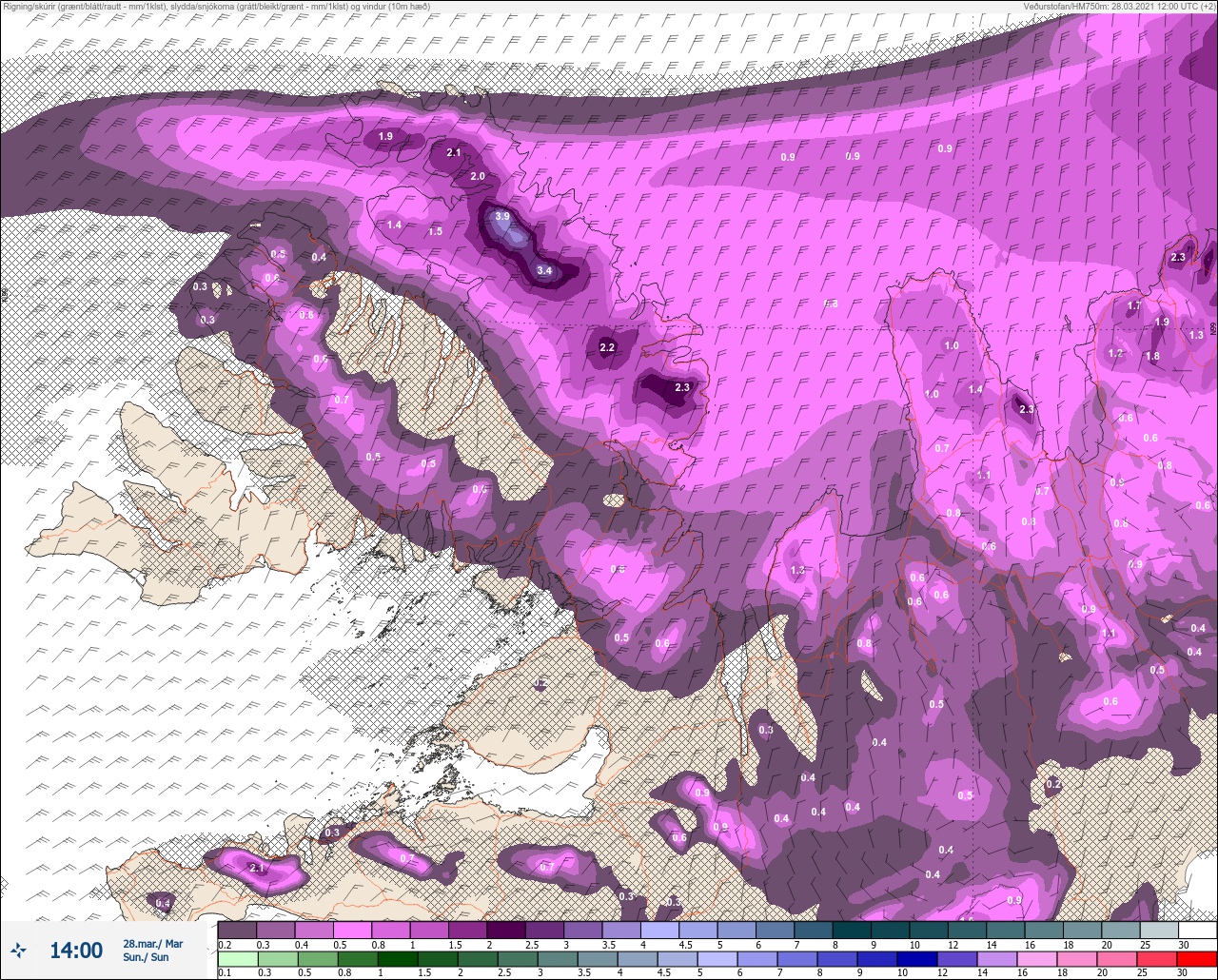Click the 14:00 forecast time display
The width and height of the screenshot is (1218, 980).
coord(76,951)
